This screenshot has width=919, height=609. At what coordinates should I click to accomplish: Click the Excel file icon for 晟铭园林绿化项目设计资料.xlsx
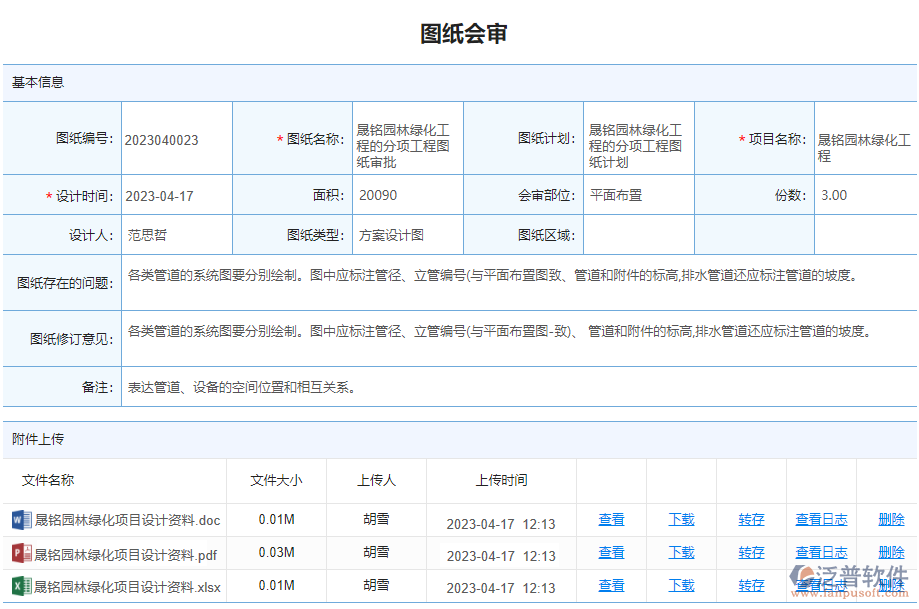22,586
